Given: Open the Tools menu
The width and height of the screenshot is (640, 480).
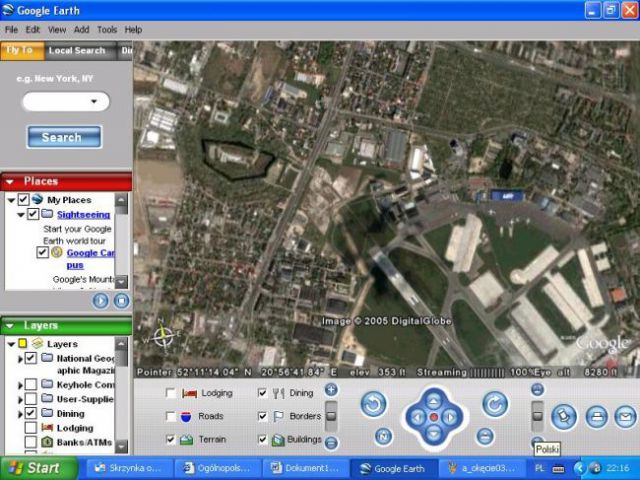Looking at the screenshot, I should click(x=107, y=29).
